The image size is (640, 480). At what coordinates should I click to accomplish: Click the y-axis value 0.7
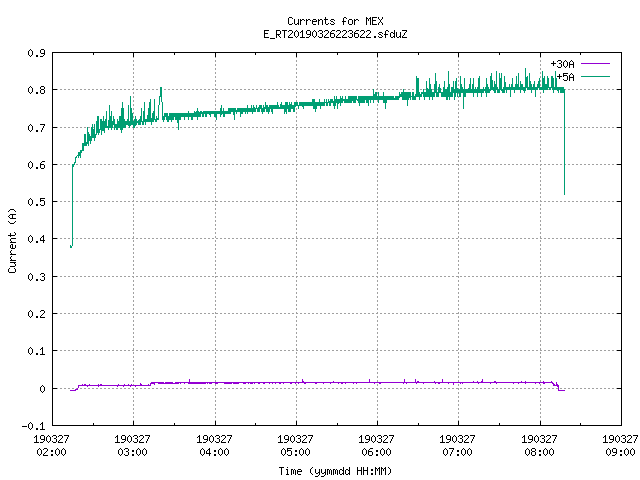tap(36, 128)
